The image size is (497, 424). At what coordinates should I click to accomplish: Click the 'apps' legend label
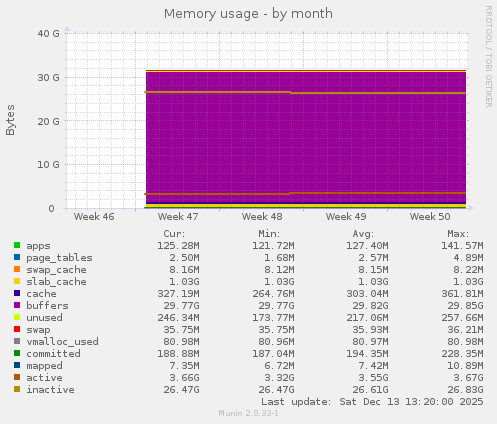(38, 246)
